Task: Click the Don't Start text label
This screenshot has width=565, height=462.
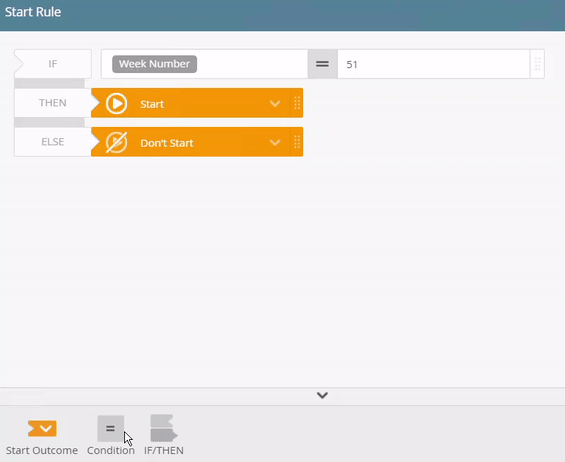Action: click(167, 143)
